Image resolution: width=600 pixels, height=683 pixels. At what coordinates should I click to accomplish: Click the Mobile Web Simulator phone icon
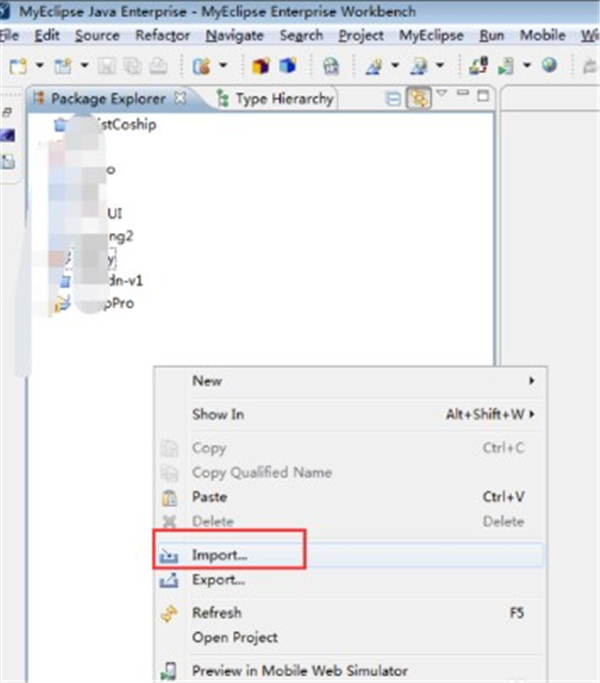tap(170, 671)
